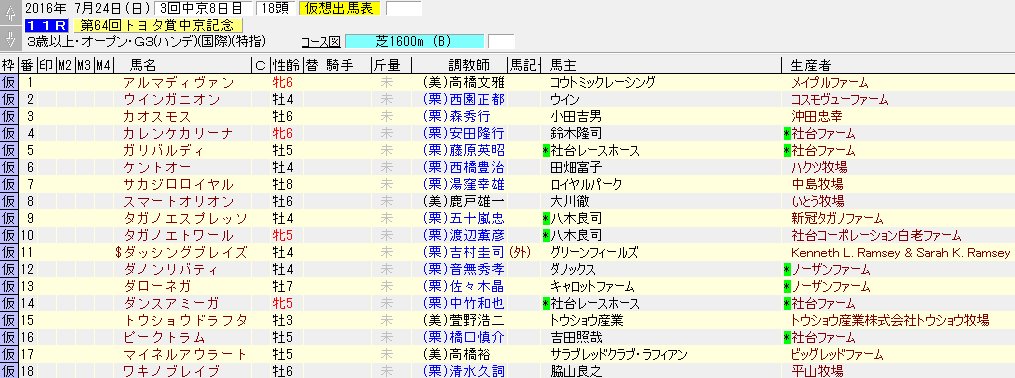This screenshot has height=378, width=1015.
Task: Click green asterisk mark beside breeder ノーザンファーム in ダノンリバティ row
Action: click(x=786, y=269)
